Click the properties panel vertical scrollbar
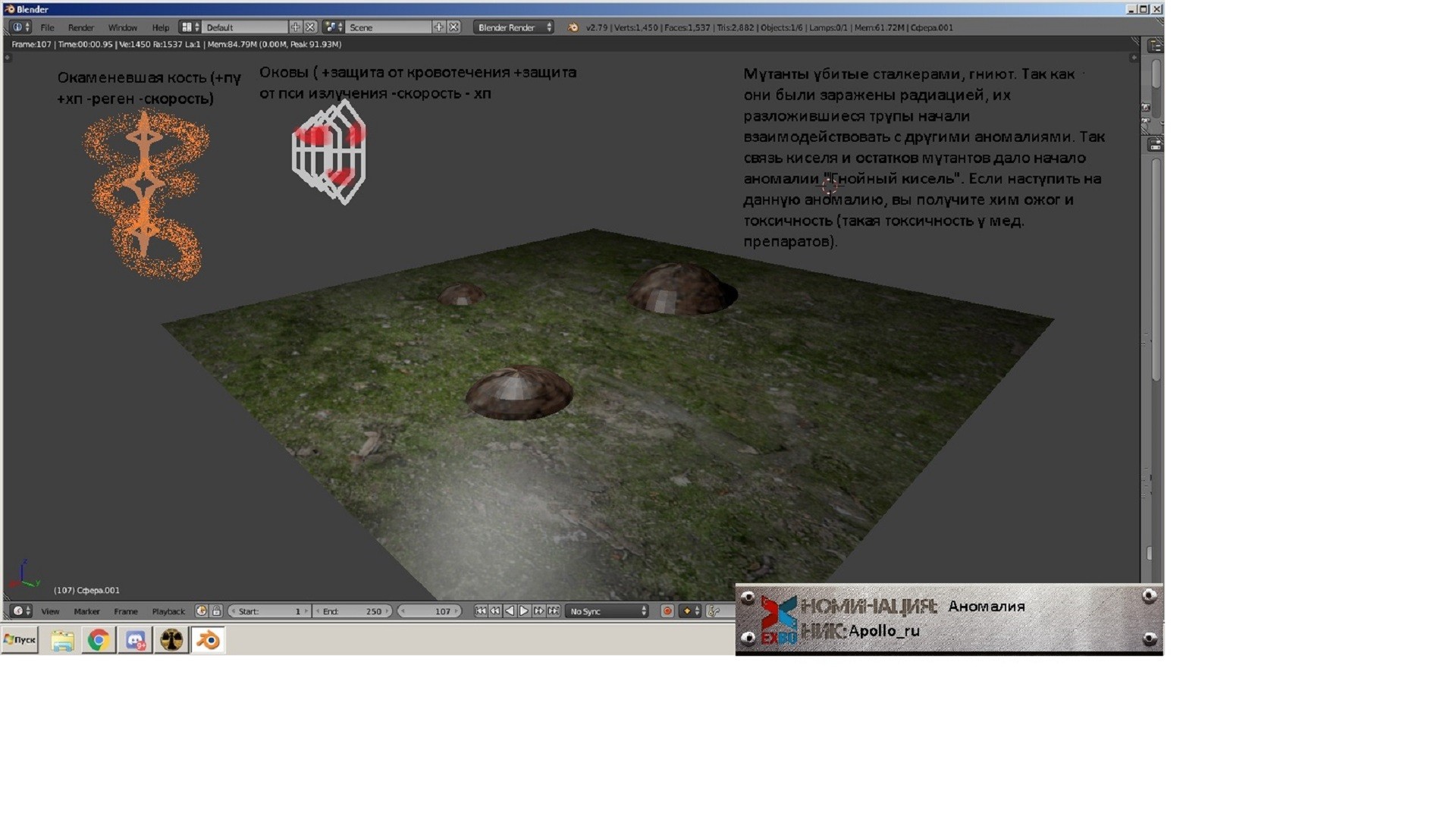This screenshot has width=1456, height=819. click(1156, 269)
